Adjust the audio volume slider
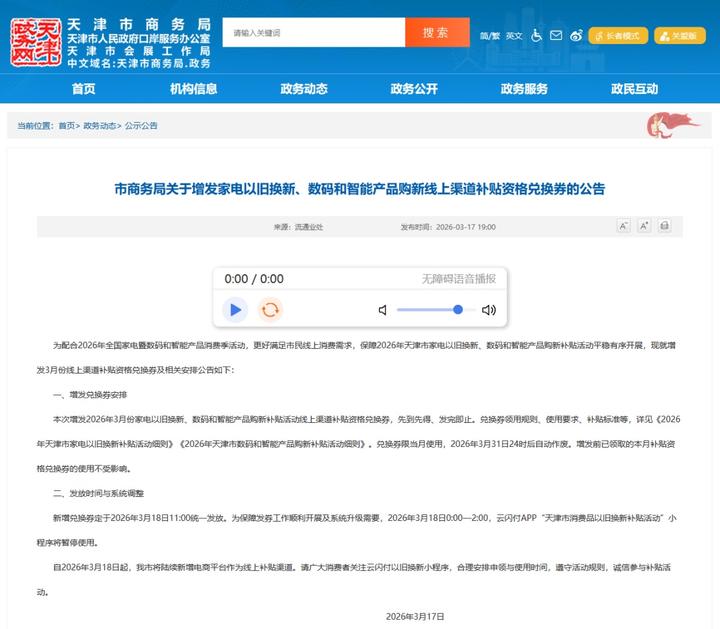Screen dimensions: 720x629 [430, 310]
